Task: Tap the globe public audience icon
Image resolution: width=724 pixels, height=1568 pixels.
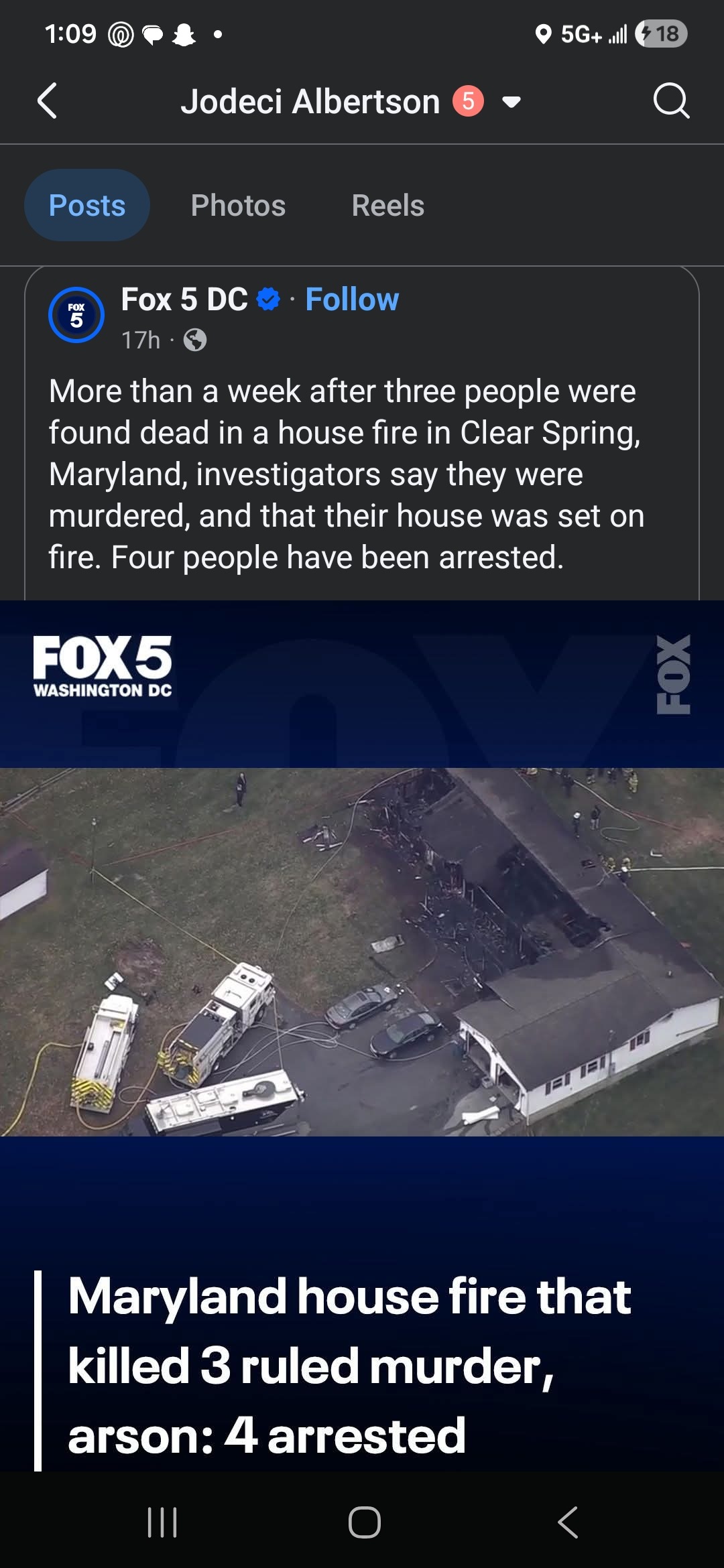Action: (195, 340)
